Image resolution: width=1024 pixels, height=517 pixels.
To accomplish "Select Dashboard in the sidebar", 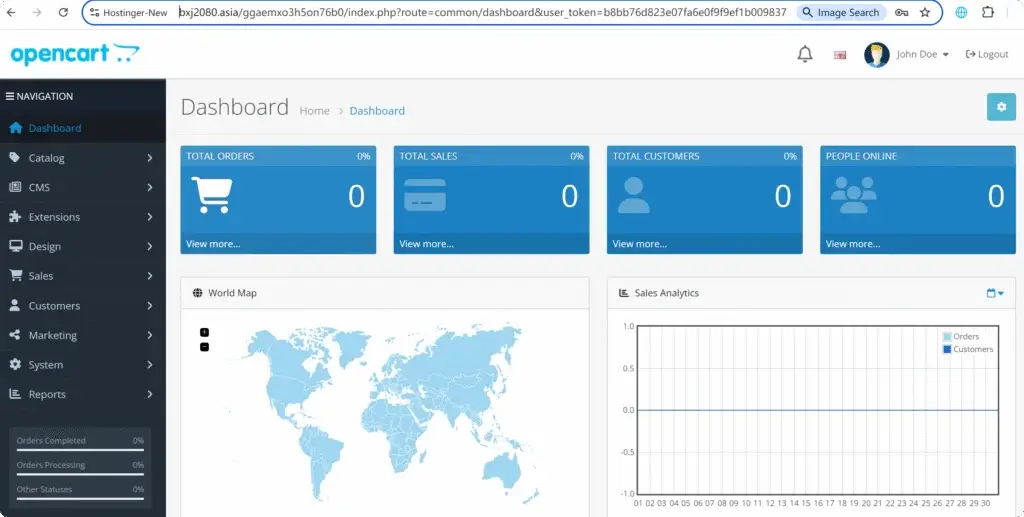I will (x=55, y=128).
